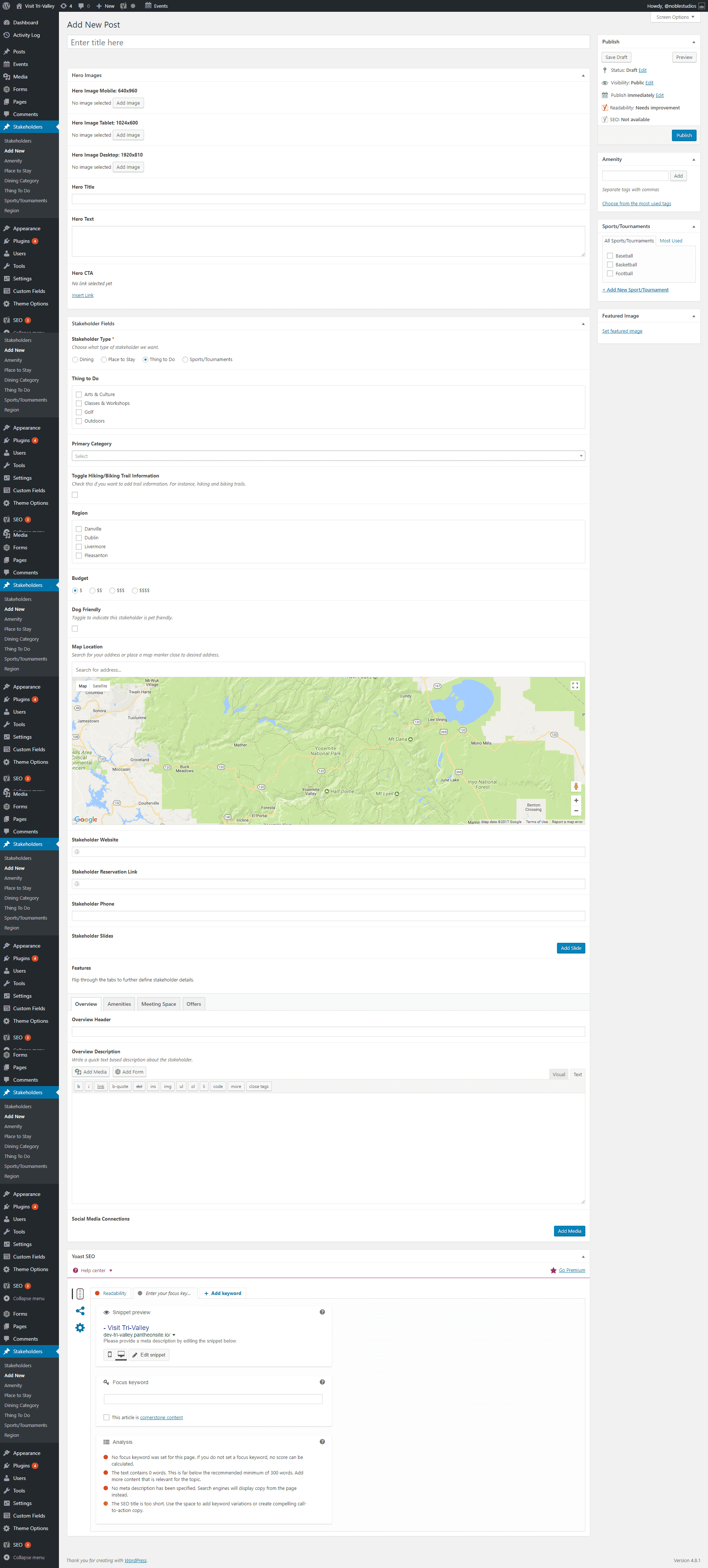Viewport: 708px width, 1568px height.
Task: Switch snippet to desktop preview
Action: point(121,1354)
